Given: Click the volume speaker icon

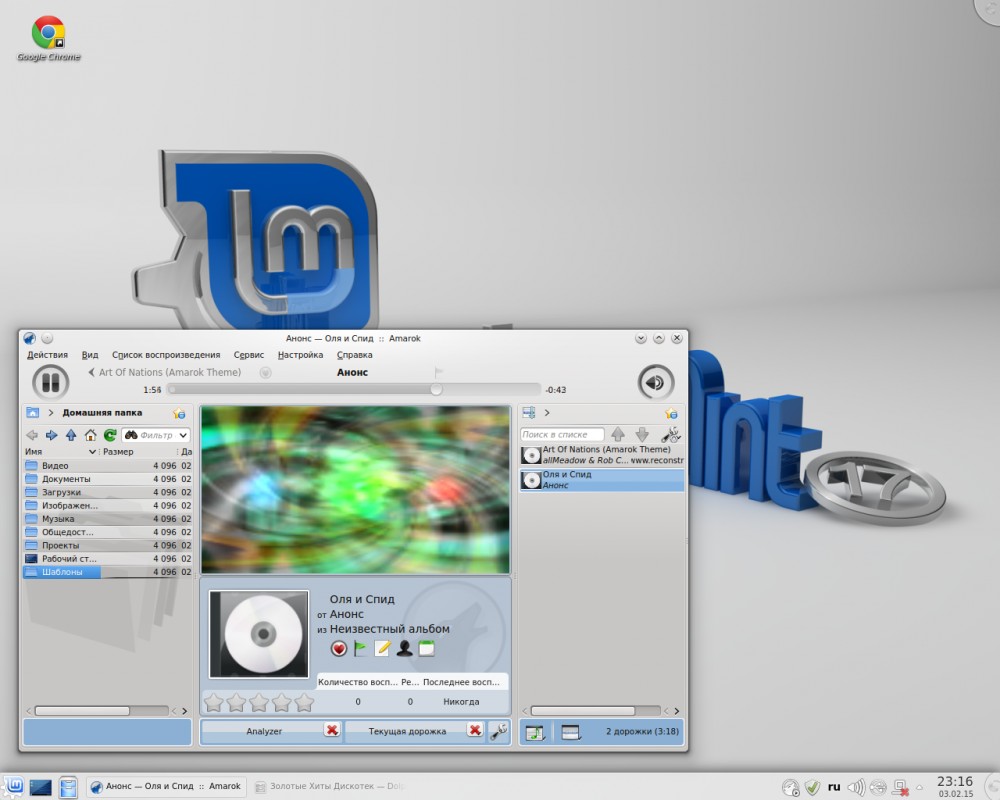Looking at the screenshot, I should coord(656,382).
